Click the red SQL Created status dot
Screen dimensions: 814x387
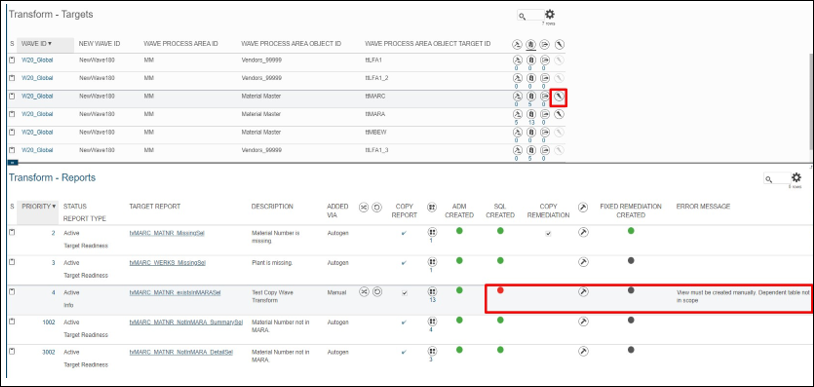coord(500,290)
